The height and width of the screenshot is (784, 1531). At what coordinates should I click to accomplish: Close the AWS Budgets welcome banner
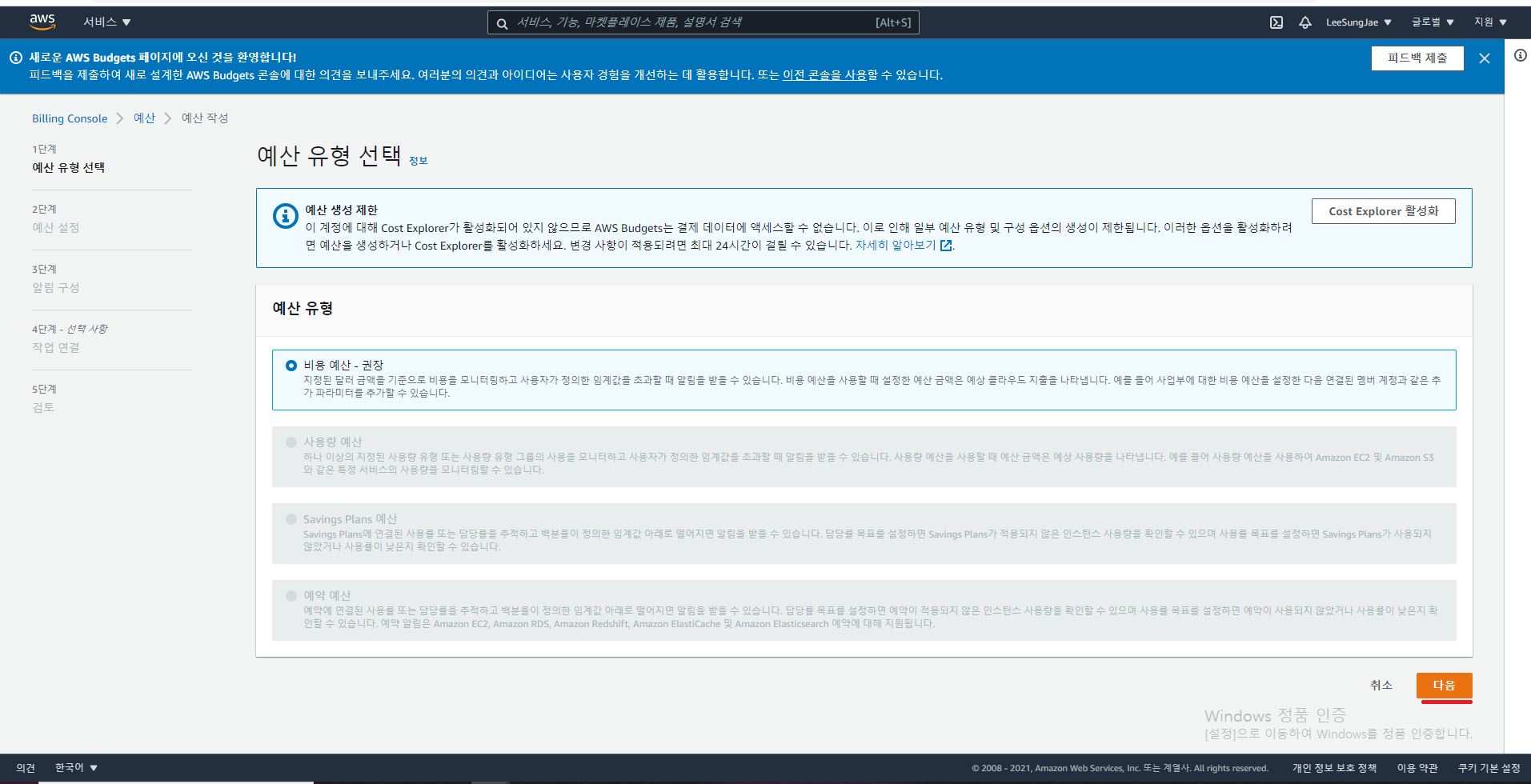[1485, 58]
